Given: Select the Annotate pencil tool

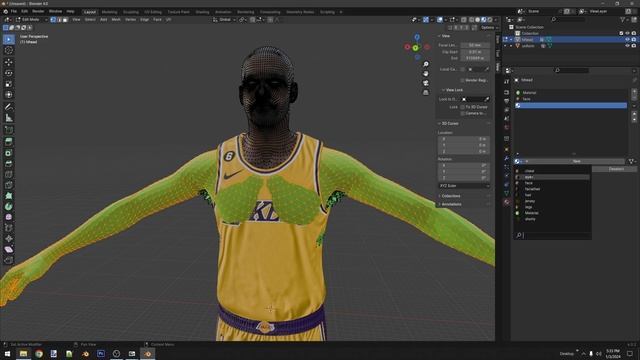Looking at the screenshot, I should [x=9, y=107].
